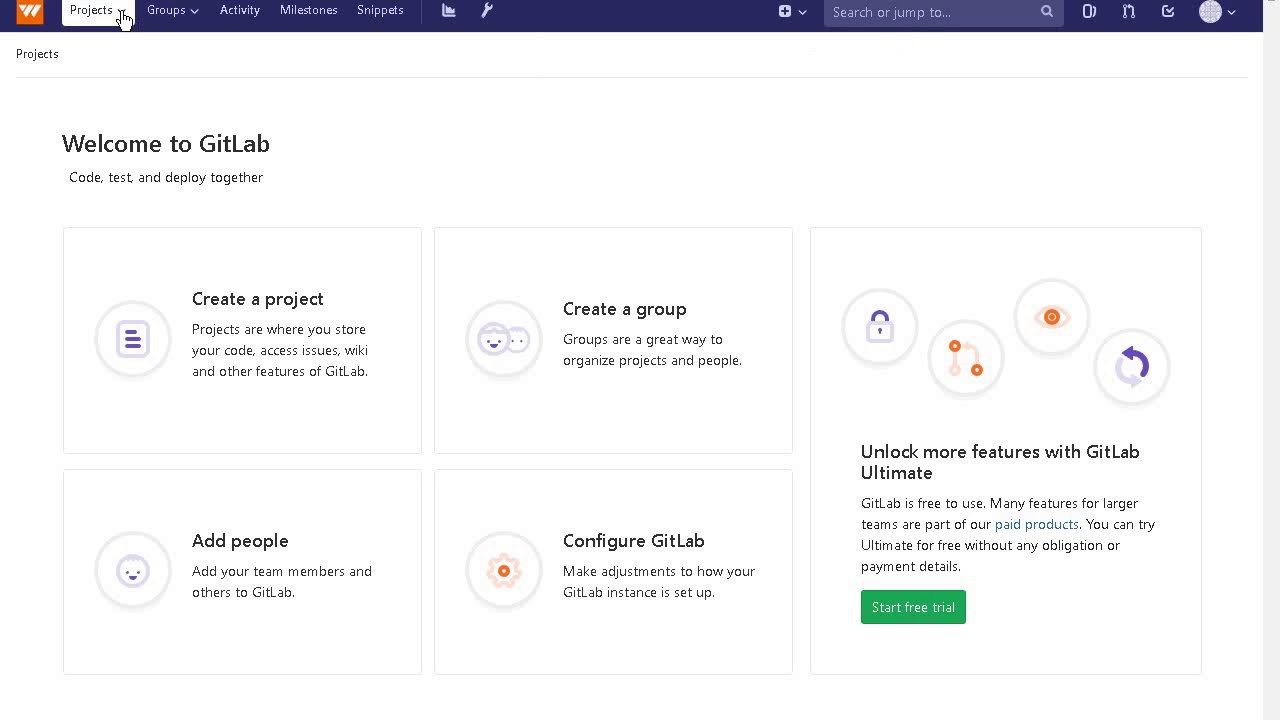Open the Admin Area wrench icon
The width and height of the screenshot is (1280, 720).
point(487,11)
